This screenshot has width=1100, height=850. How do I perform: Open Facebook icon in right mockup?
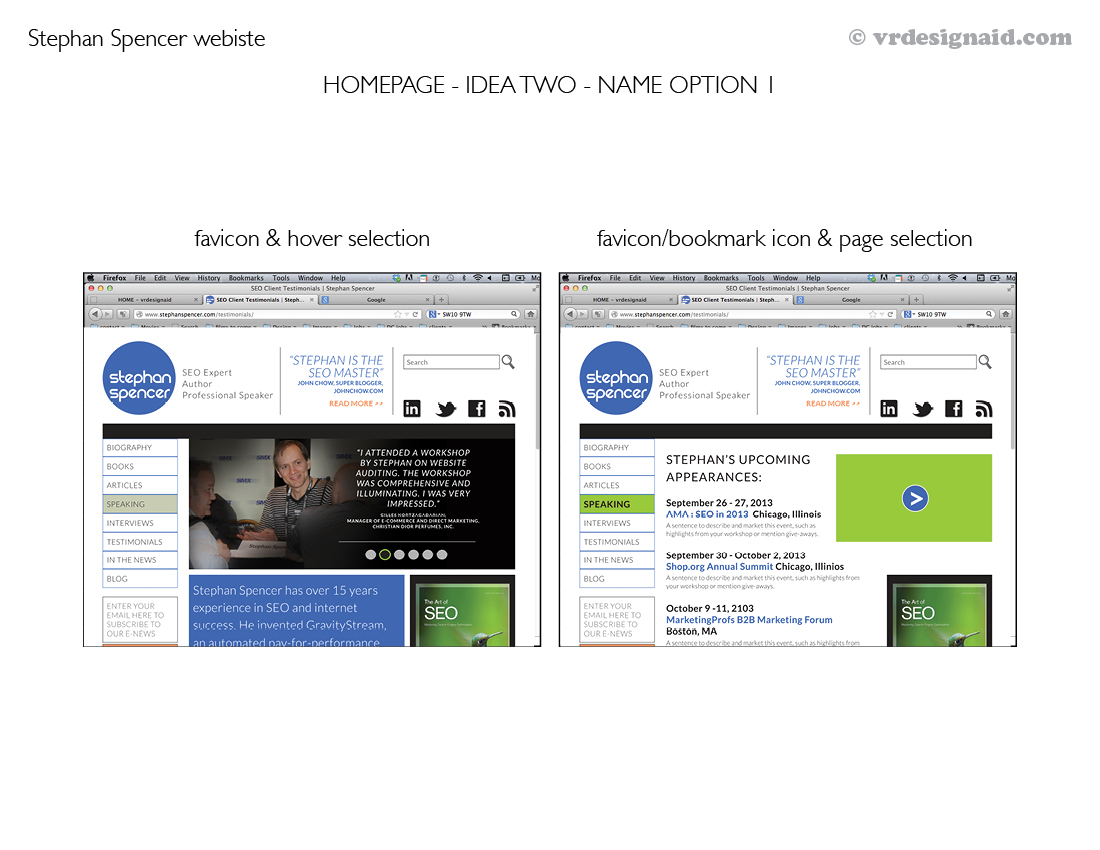953,408
